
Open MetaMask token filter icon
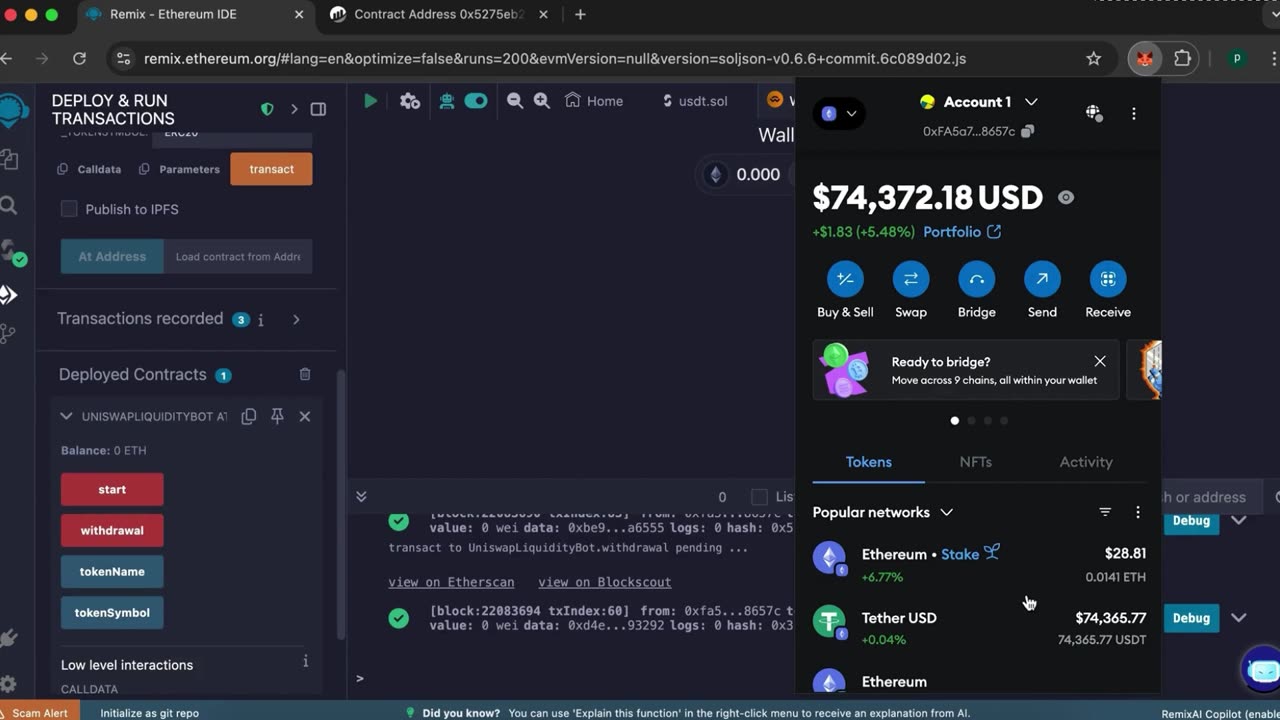(1105, 512)
